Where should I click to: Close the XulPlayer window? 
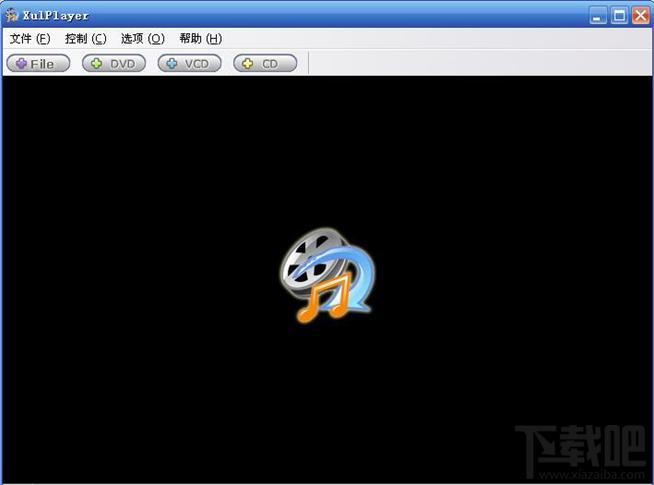(641, 16)
